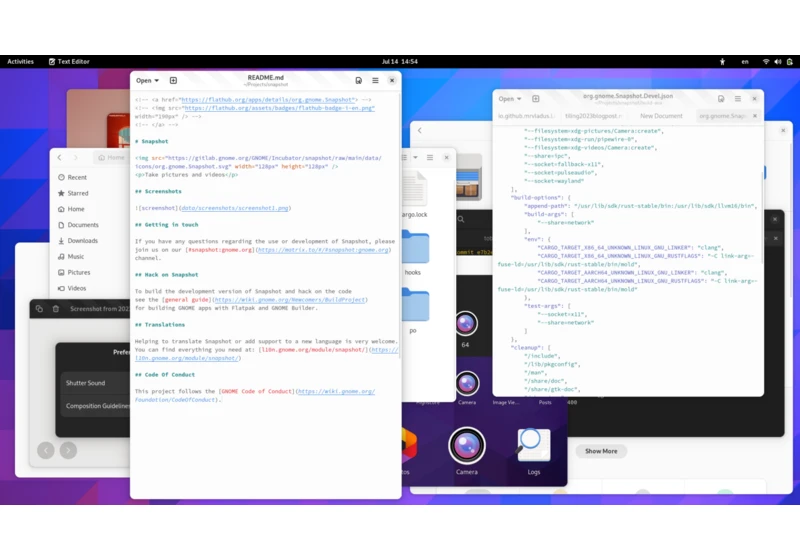800x560 pixels.
Task: Open the flathub.org apps details link in README
Action: coord(267,100)
